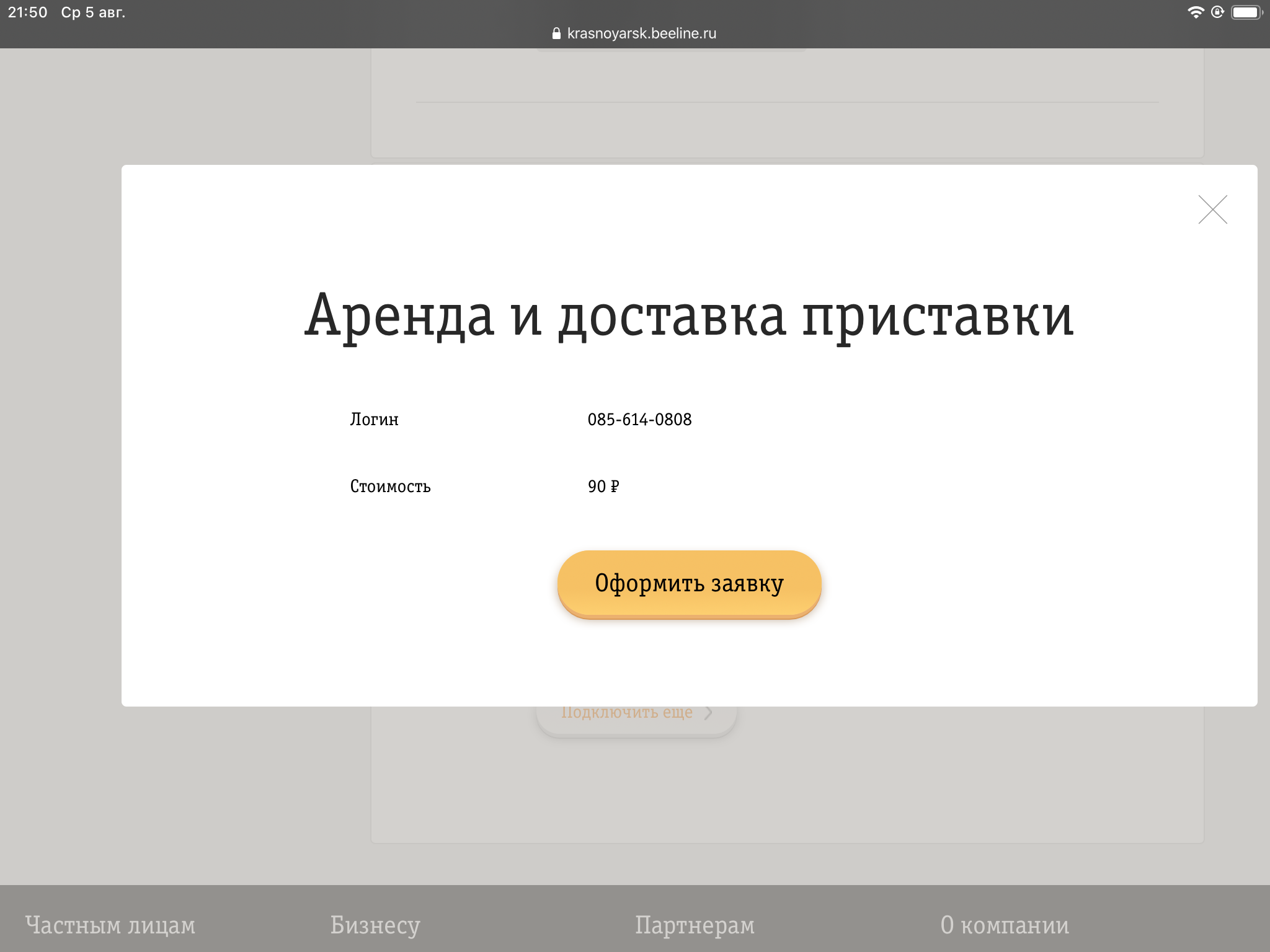The height and width of the screenshot is (952, 1270).
Task: Tap the chevron next to Подключить еще
Action: click(x=709, y=713)
